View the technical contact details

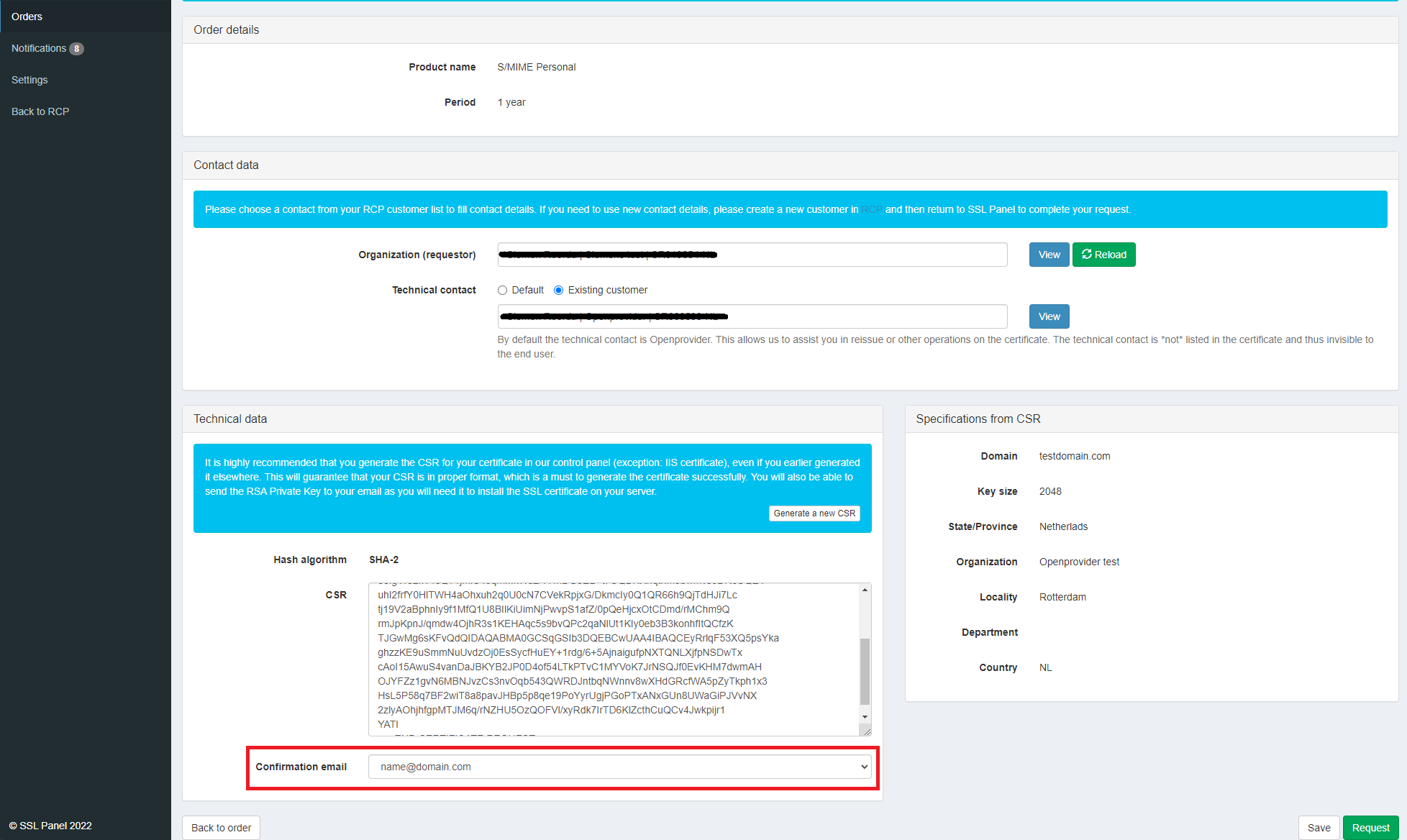pyautogui.click(x=1049, y=316)
